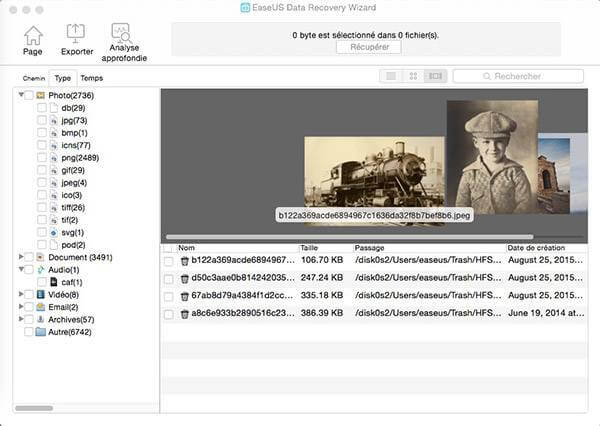Click the Vidéo category film icon
Screen dimensions: 600x426
(x=41, y=295)
